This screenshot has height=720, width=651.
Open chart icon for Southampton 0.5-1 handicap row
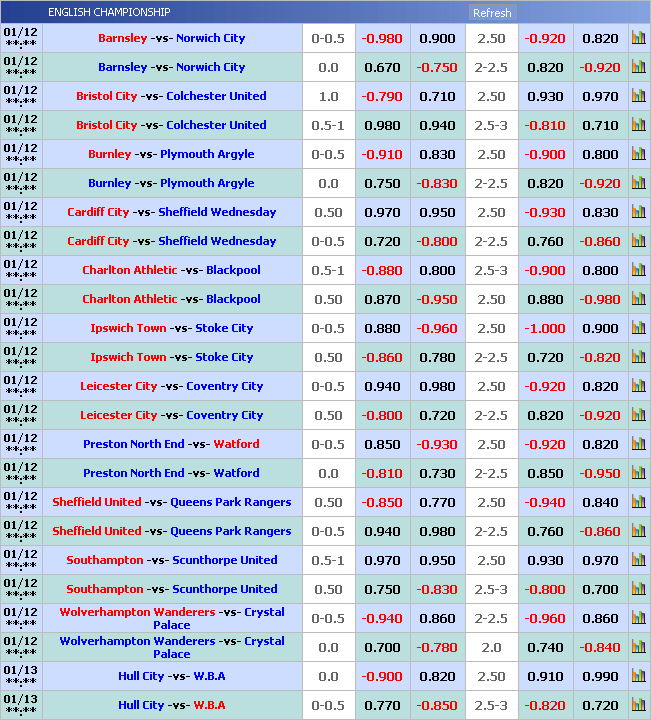638,560
